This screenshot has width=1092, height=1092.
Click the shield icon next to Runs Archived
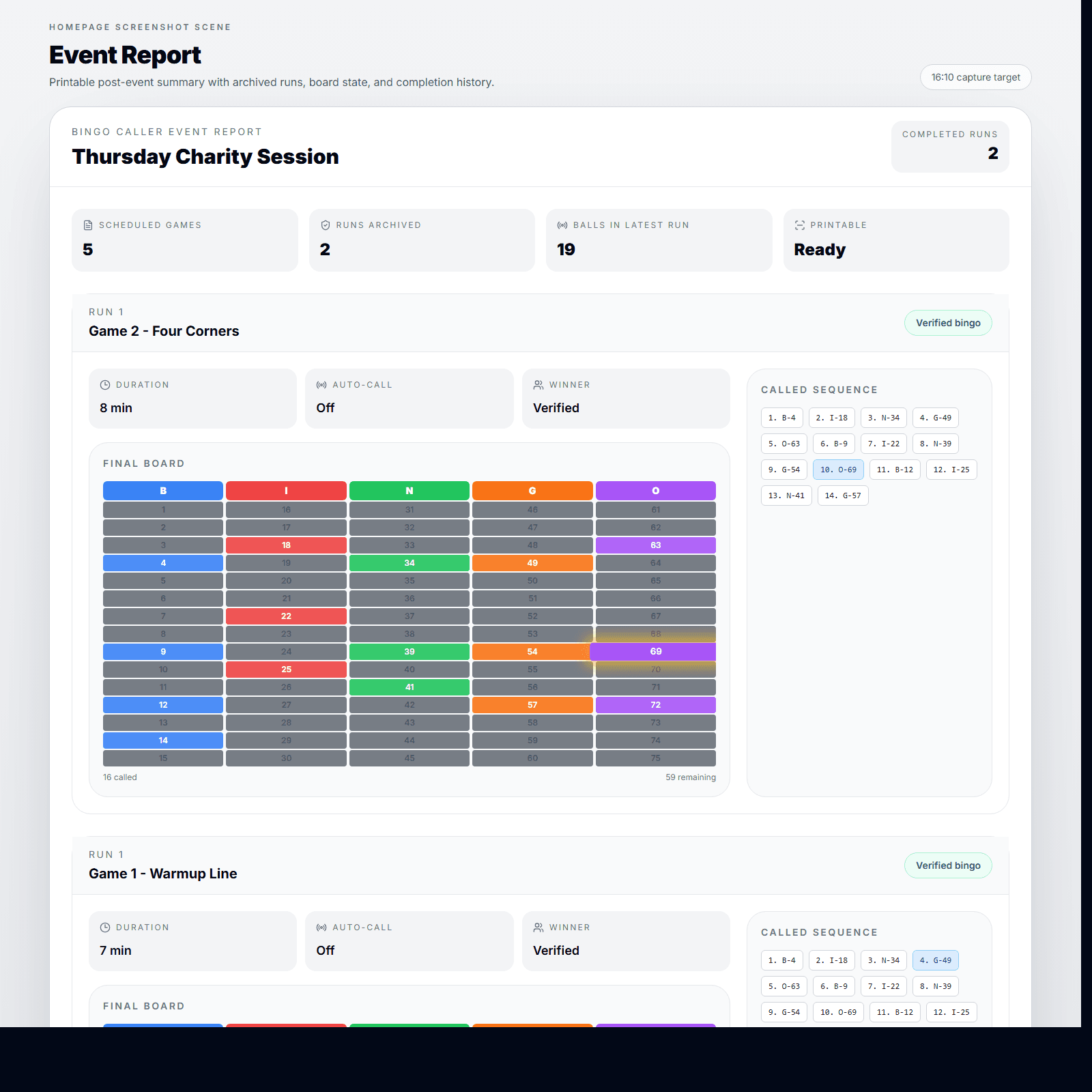325,225
